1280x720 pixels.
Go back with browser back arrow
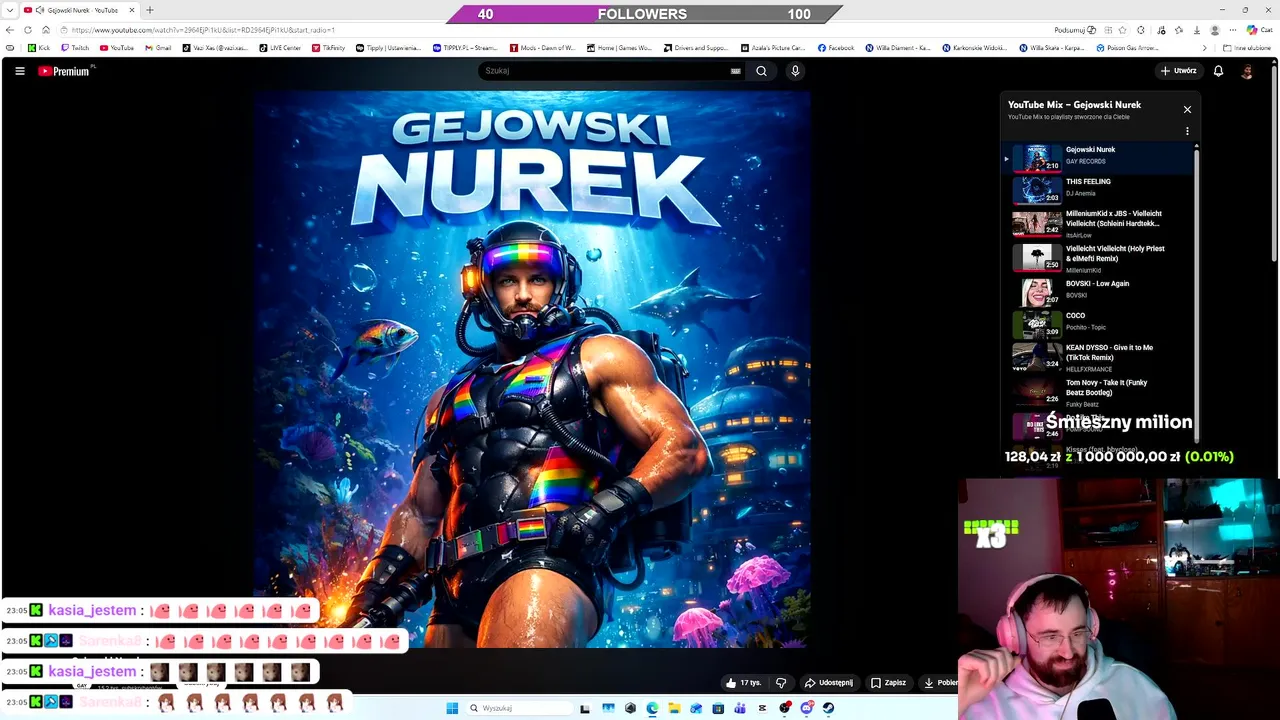(10, 30)
